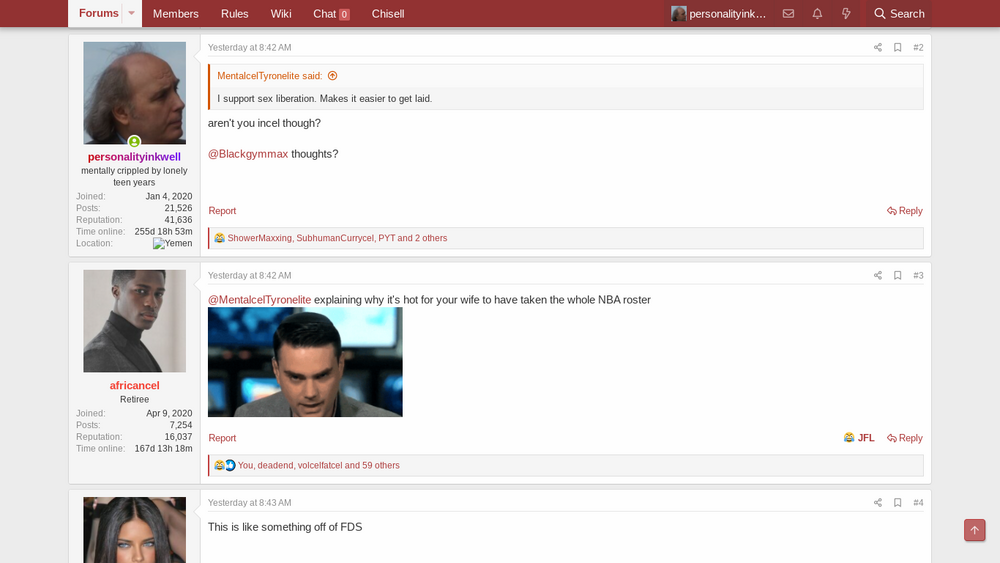Click the online status indicator on personalityinkwell avatar

coord(134,142)
